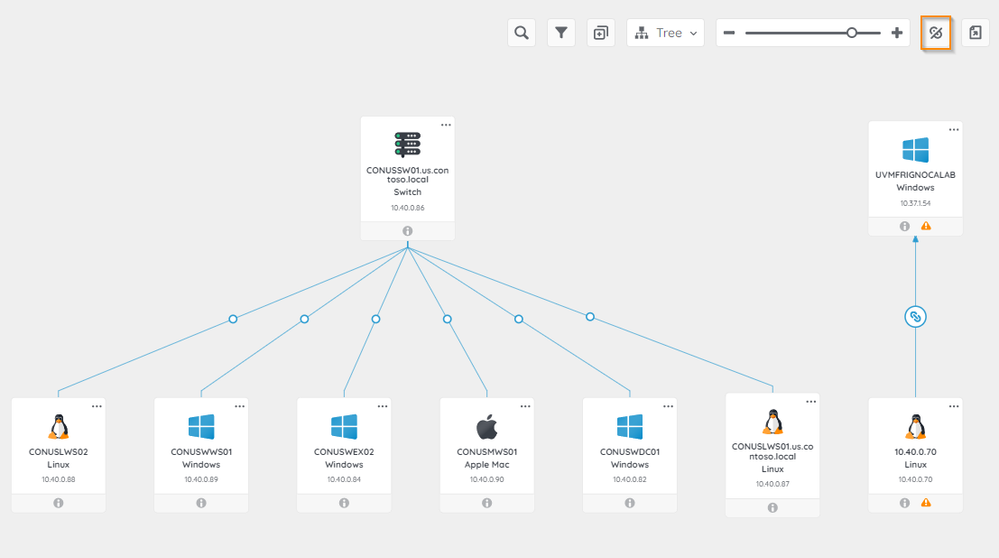Click the plus zoom-in button
Image resolution: width=999 pixels, height=558 pixels.
pos(896,33)
